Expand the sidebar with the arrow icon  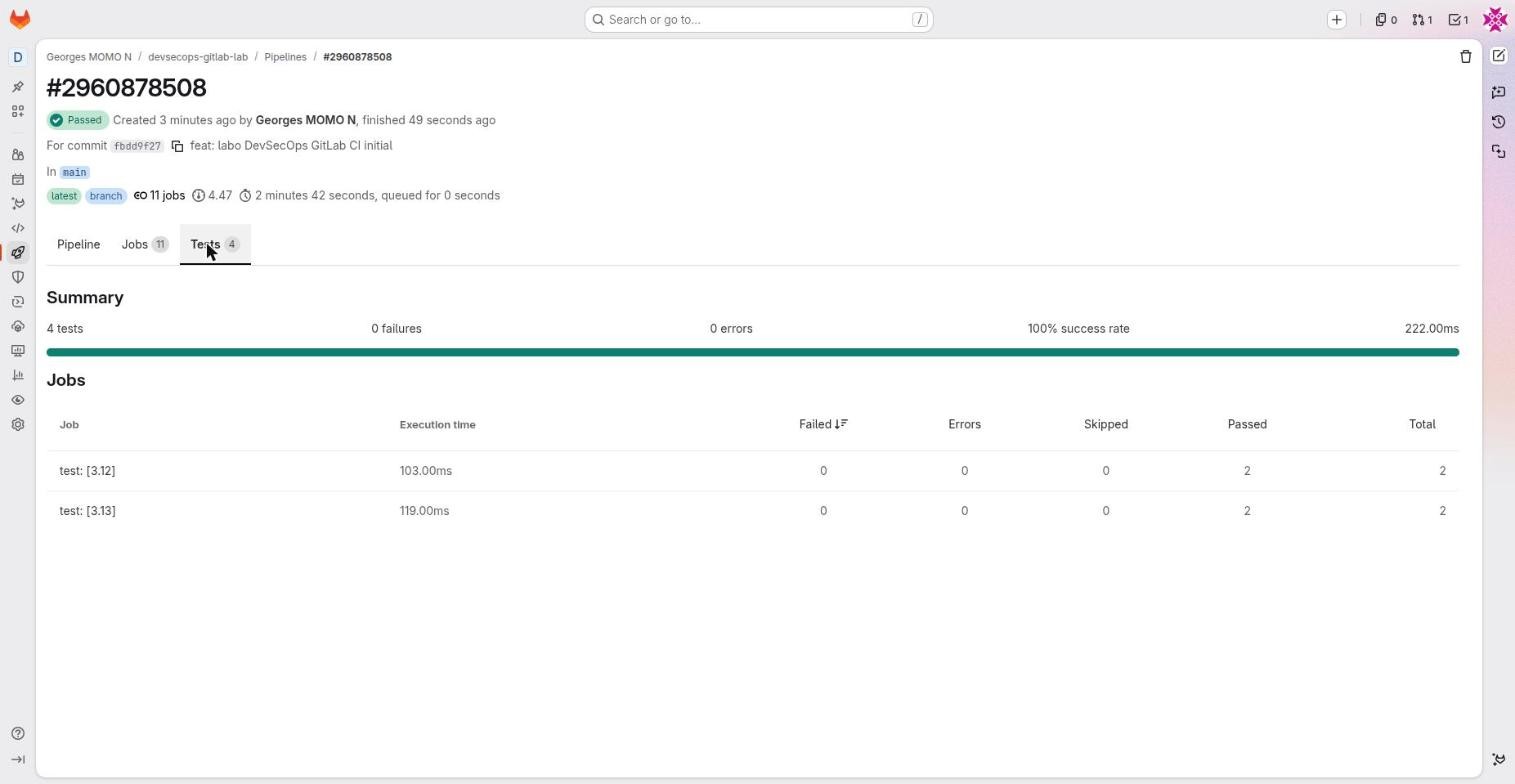(17, 759)
